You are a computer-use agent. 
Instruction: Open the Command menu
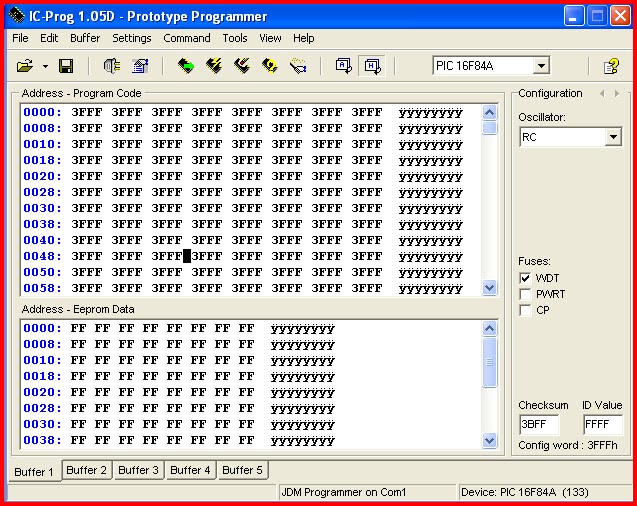click(187, 38)
